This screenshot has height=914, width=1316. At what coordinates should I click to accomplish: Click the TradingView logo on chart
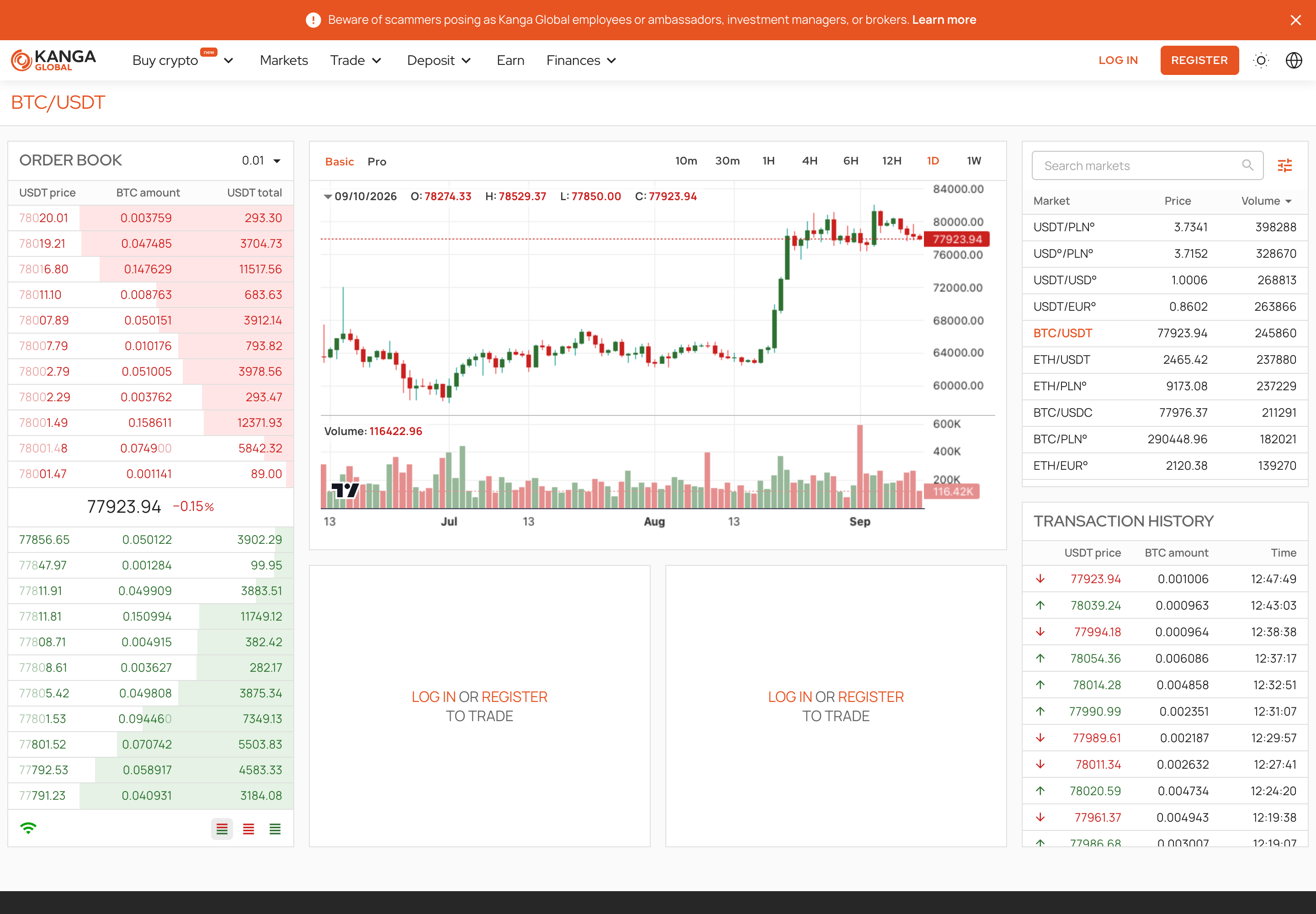click(345, 490)
